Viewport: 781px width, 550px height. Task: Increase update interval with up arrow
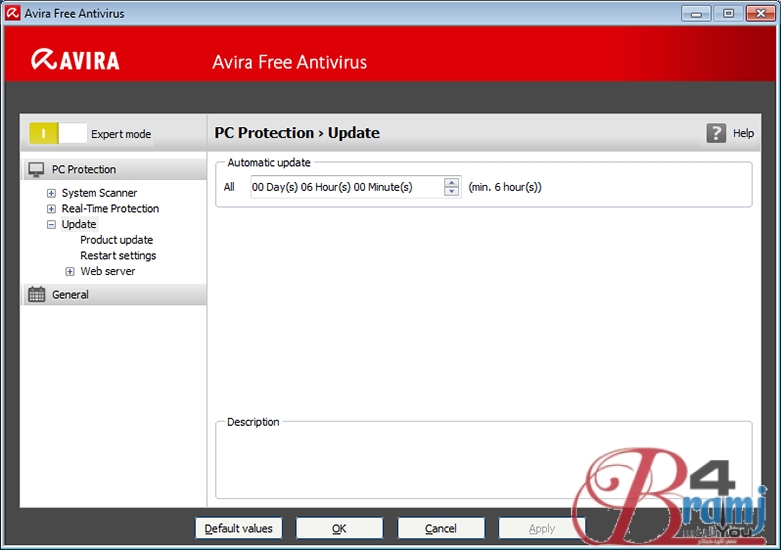[x=451, y=182]
